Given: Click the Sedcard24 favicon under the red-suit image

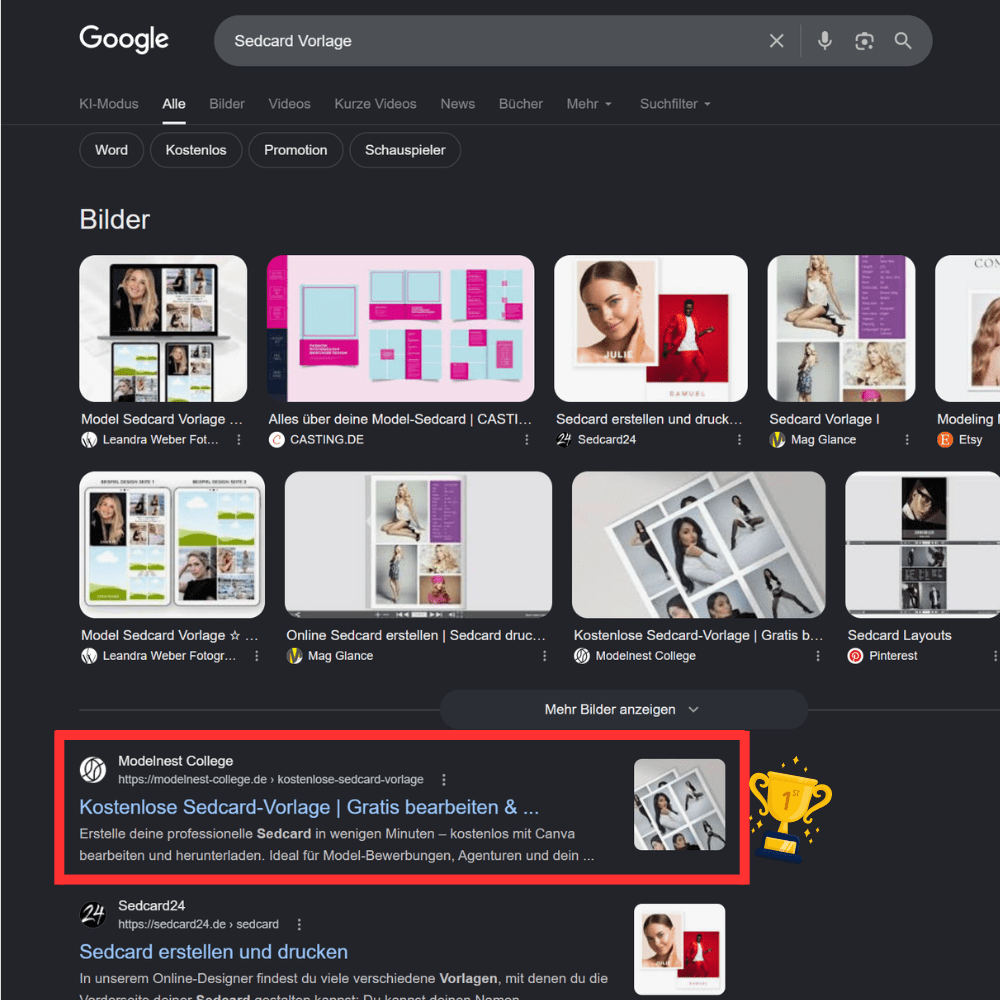Looking at the screenshot, I should pyautogui.click(x=564, y=439).
